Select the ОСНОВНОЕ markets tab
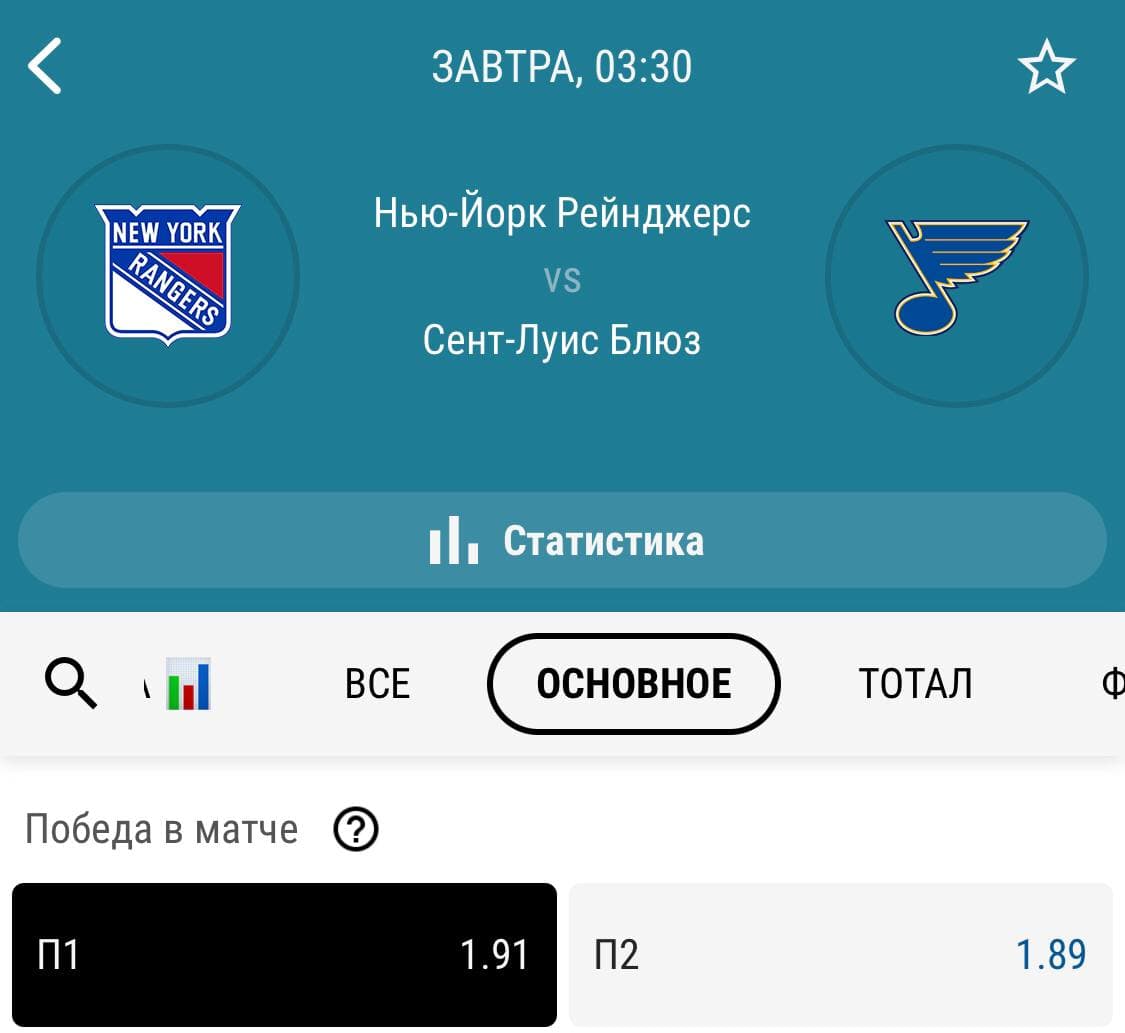Image resolution: width=1125 pixels, height=1033 pixels. click(x=633, y=683)
